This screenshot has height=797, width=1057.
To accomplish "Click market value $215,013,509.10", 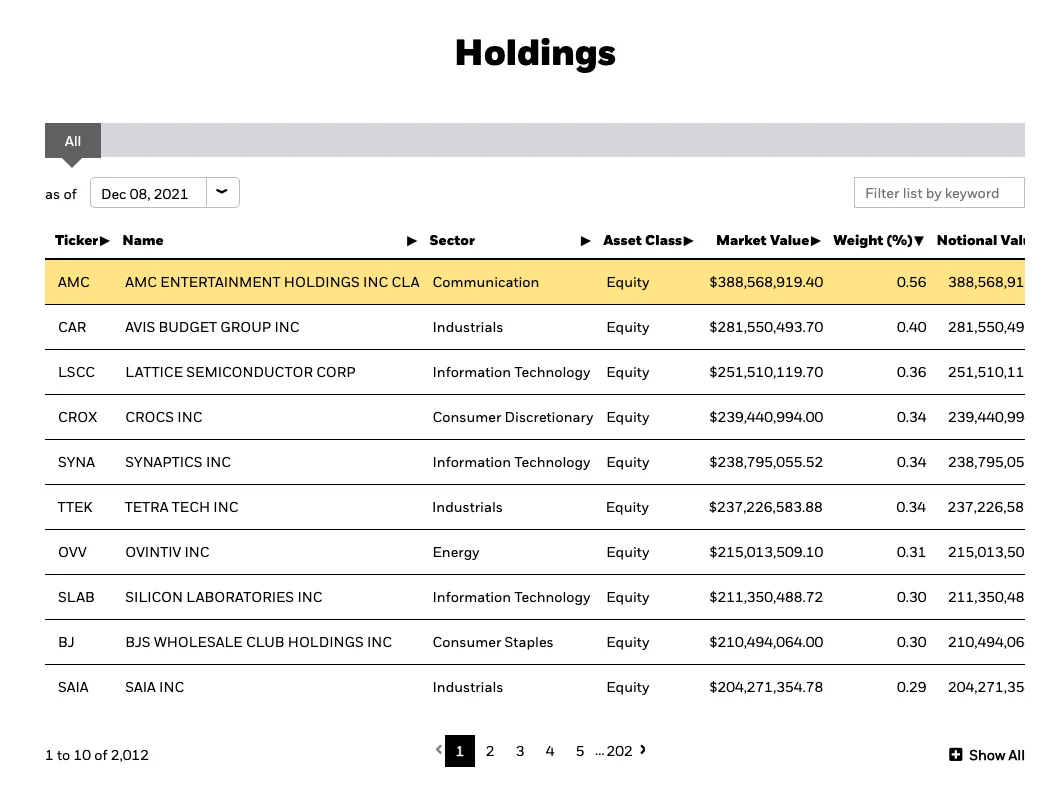I will [x=766, y=552].
